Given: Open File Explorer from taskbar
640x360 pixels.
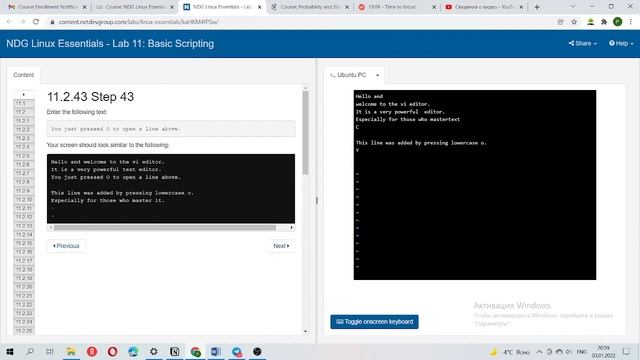Looking at the screenshot, I should point(71,351).
